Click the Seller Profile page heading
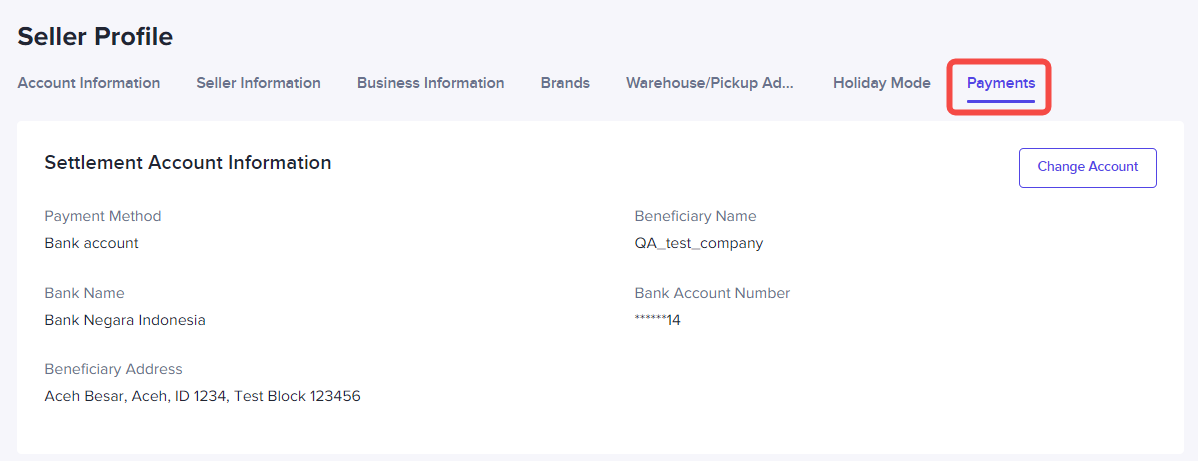 [95, 37]
